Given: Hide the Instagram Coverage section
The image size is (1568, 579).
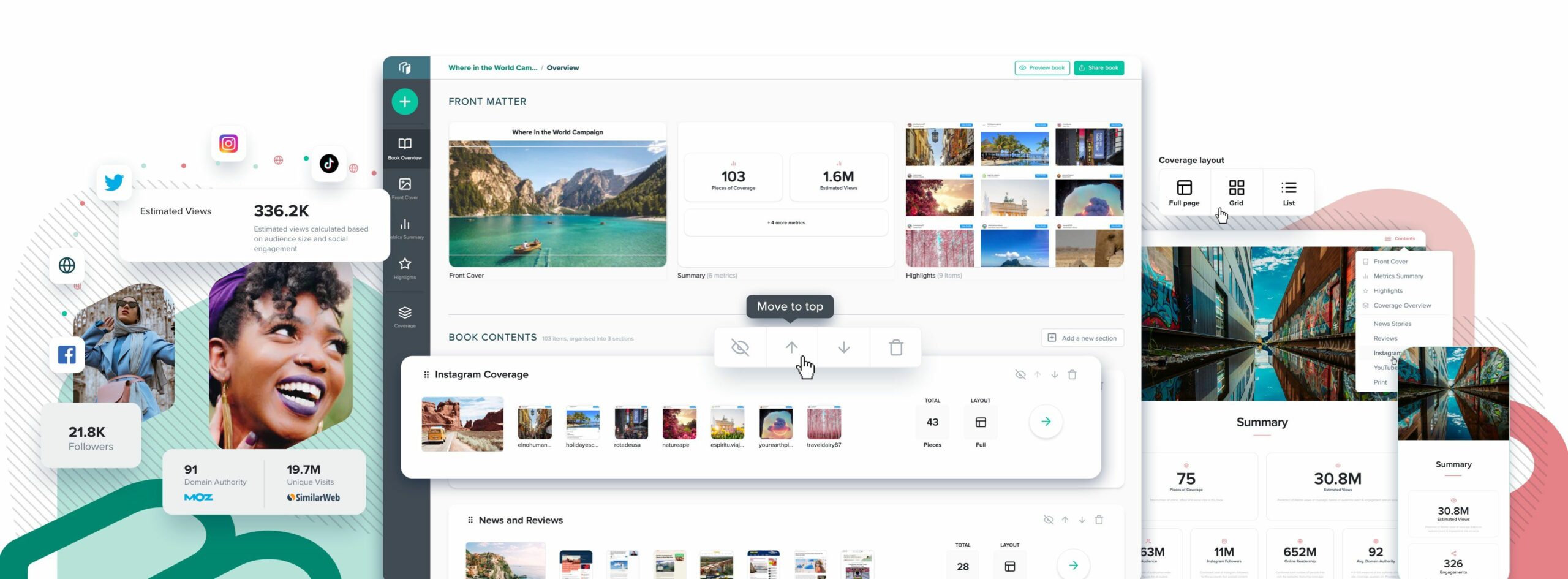Looking at the screenshot, I should pos(1020,374).
